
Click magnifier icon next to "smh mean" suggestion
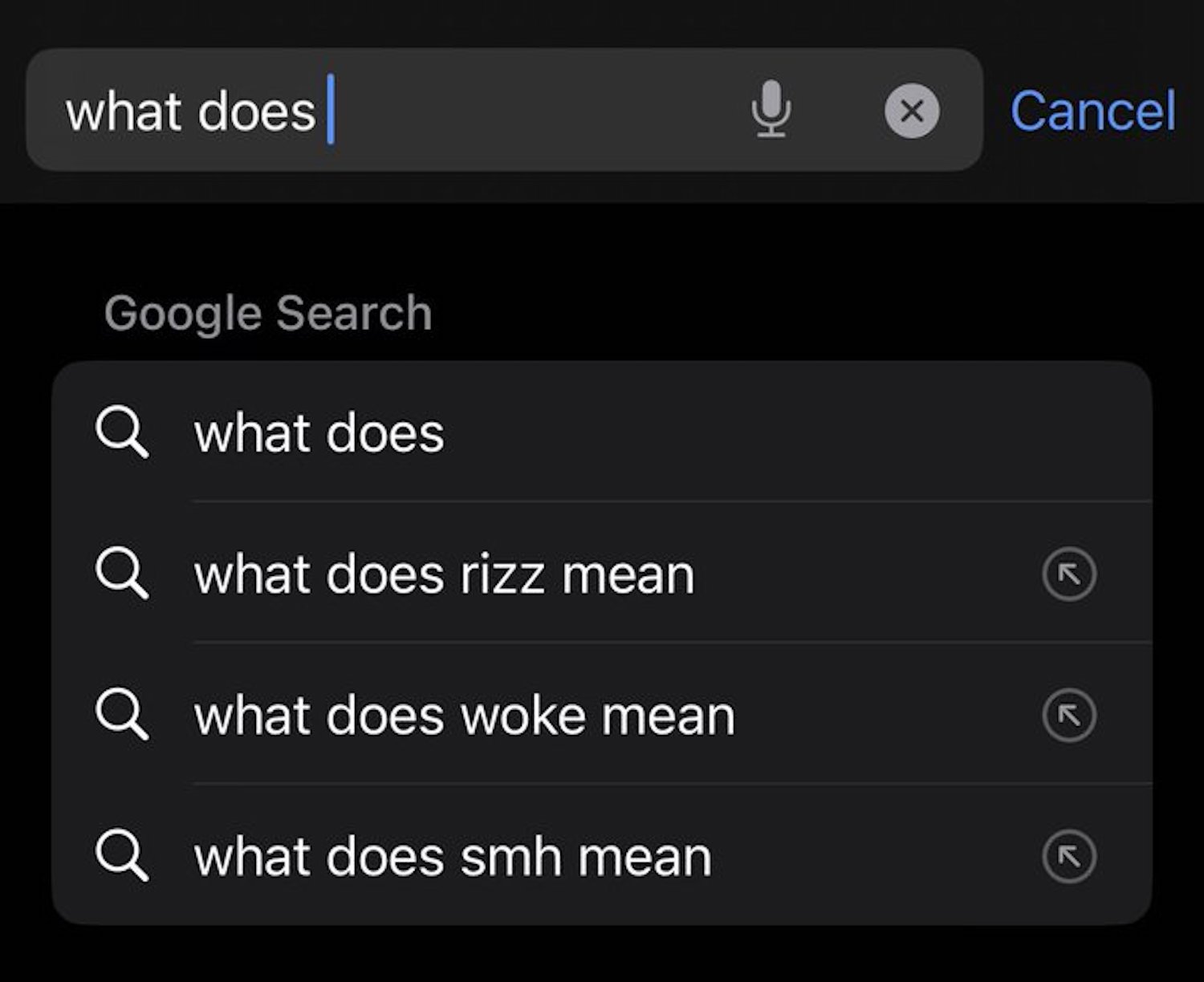click(121, 855)
